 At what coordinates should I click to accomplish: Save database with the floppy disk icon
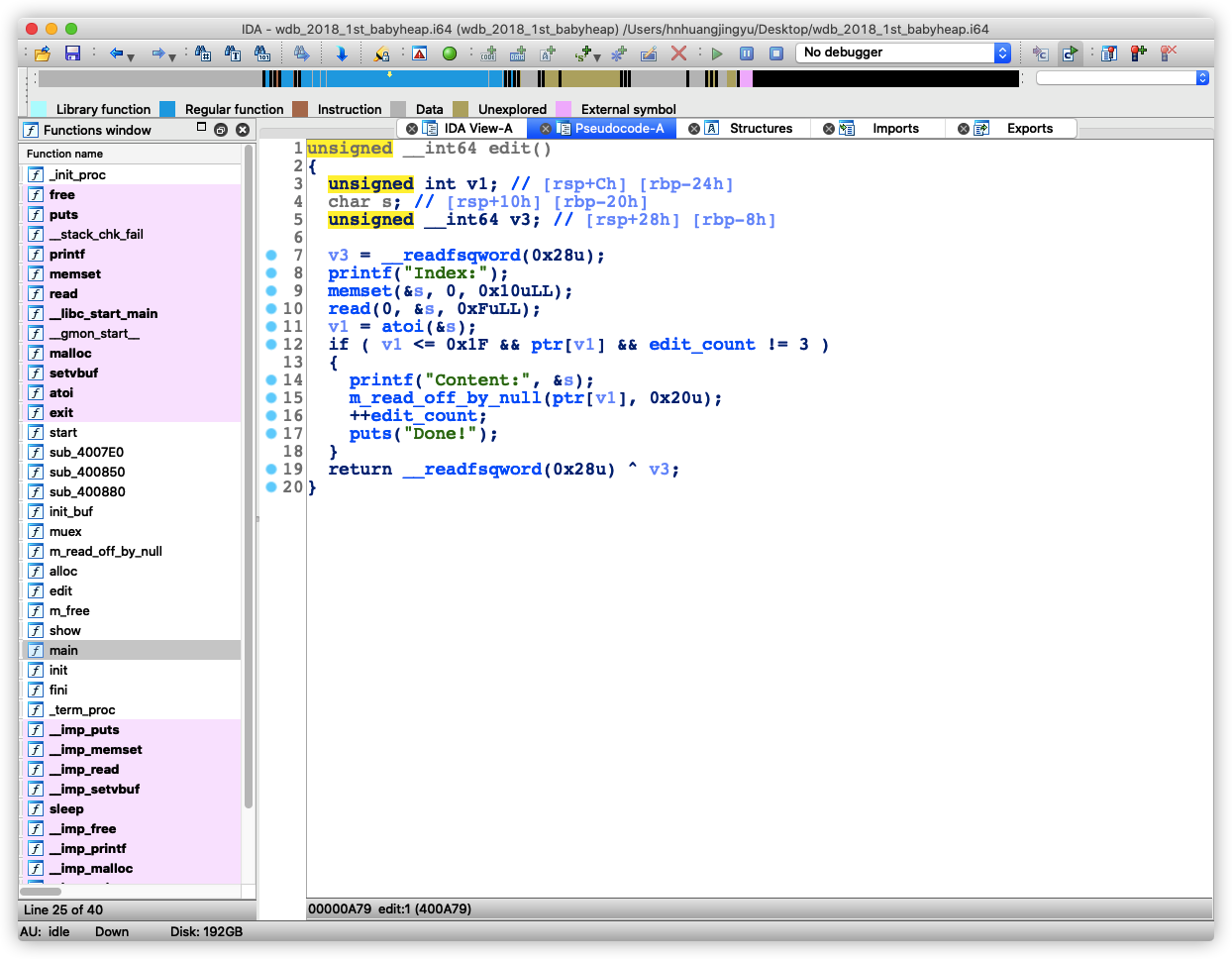point(72,53)
